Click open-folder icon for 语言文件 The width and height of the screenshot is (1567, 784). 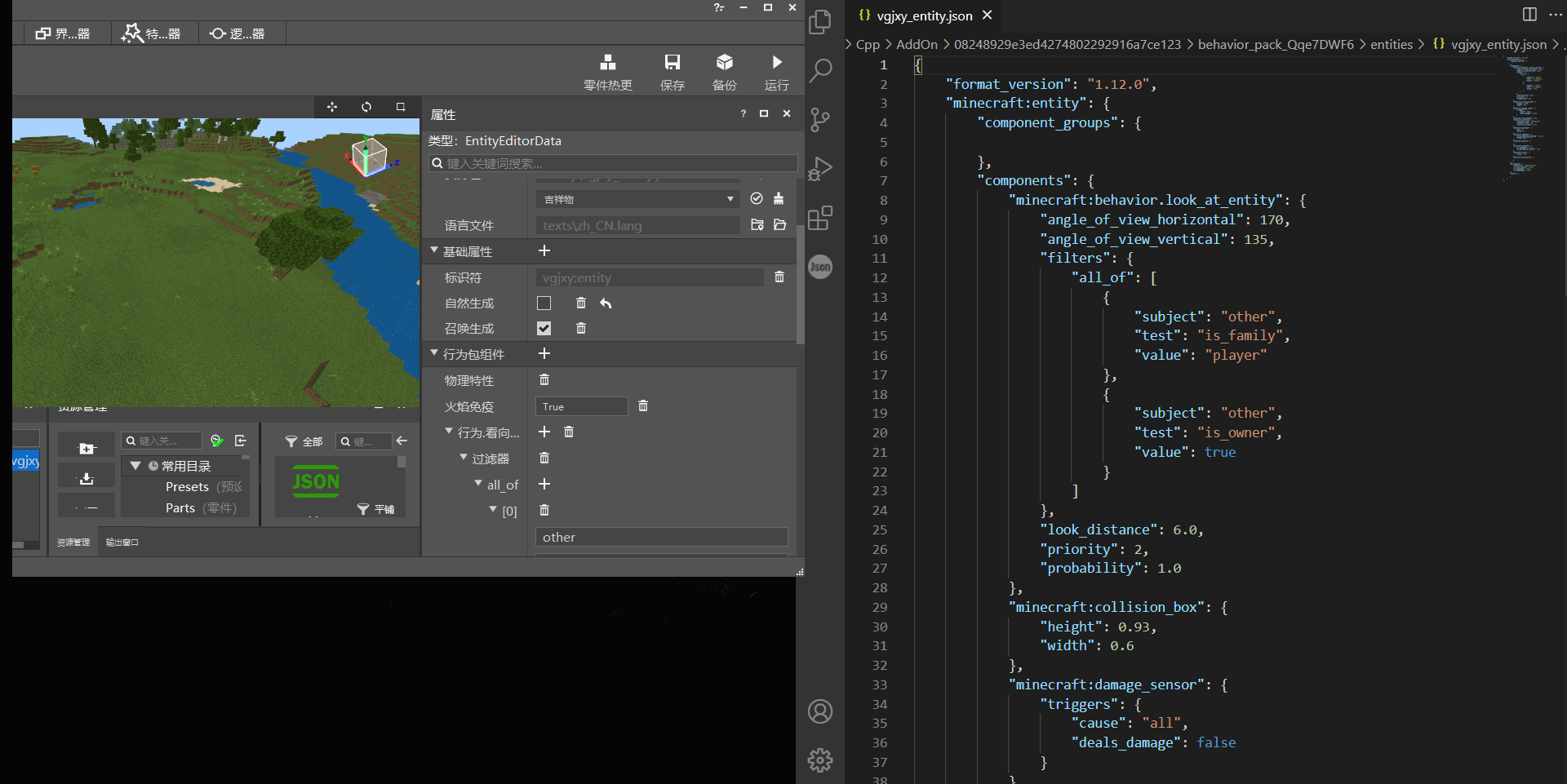click(x=779, y=225)
